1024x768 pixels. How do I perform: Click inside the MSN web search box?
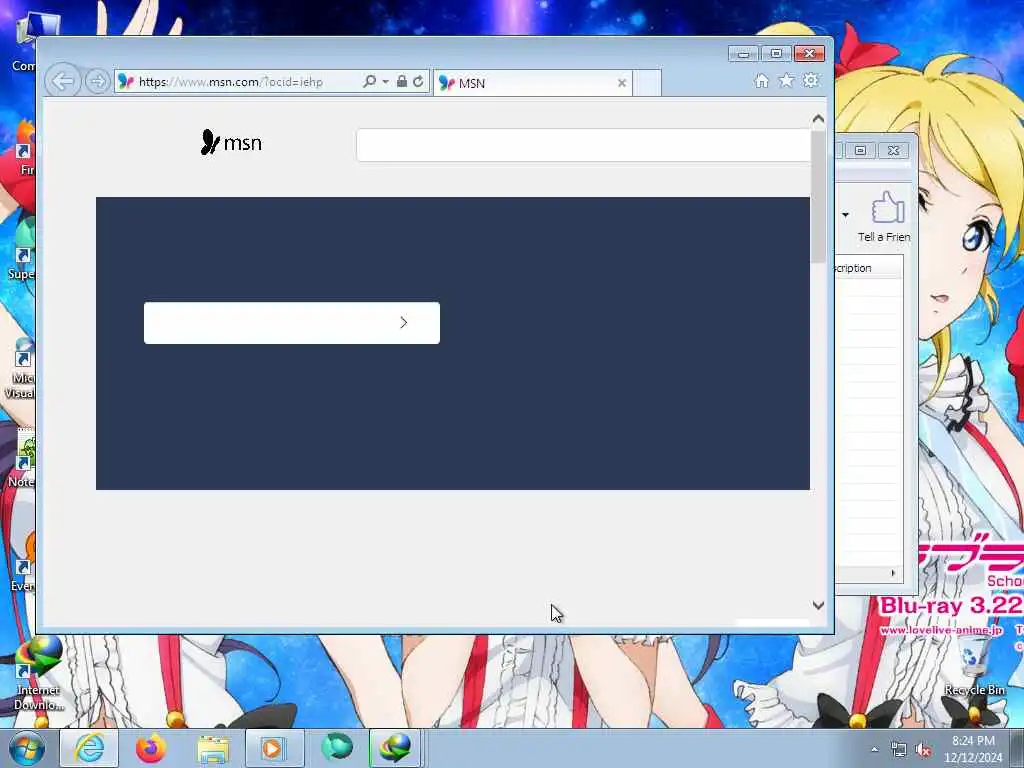583,145
